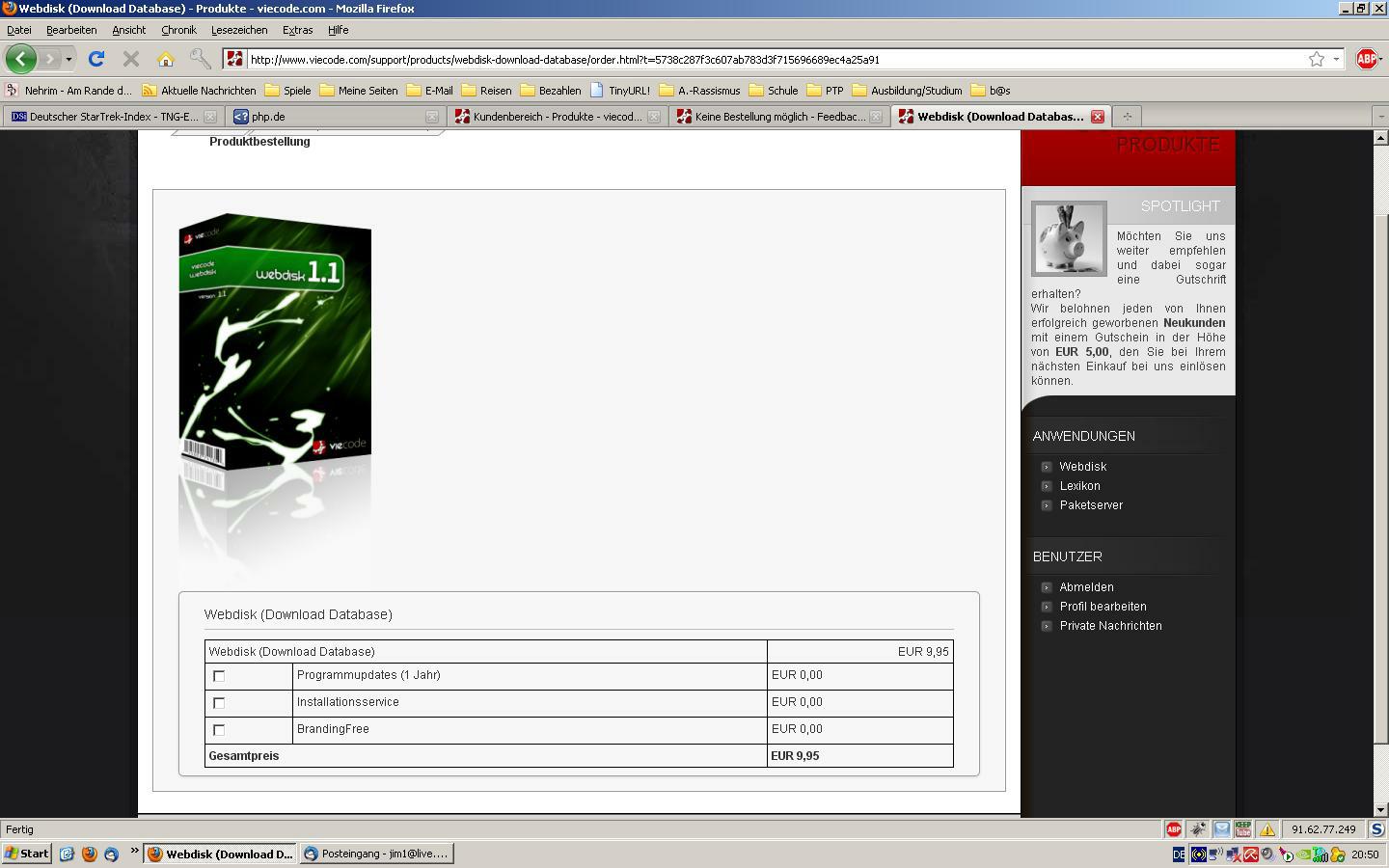Viewport: 1389px width, 868px height.
Task: Click the Adblock Plus ABP toolbar icon
Action: click(1366, 59)
